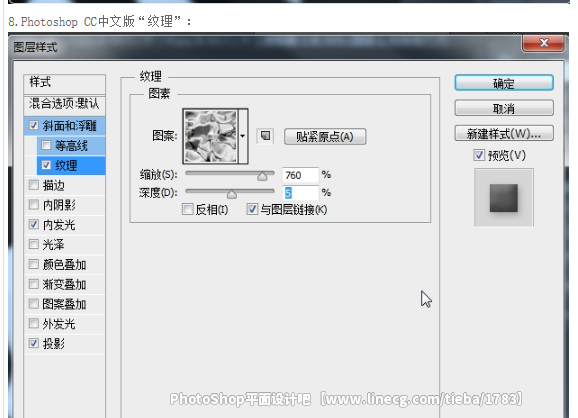Toggle the 预览(V) checkbox
This screenshot has height=418, width=578.
[479, 155]
